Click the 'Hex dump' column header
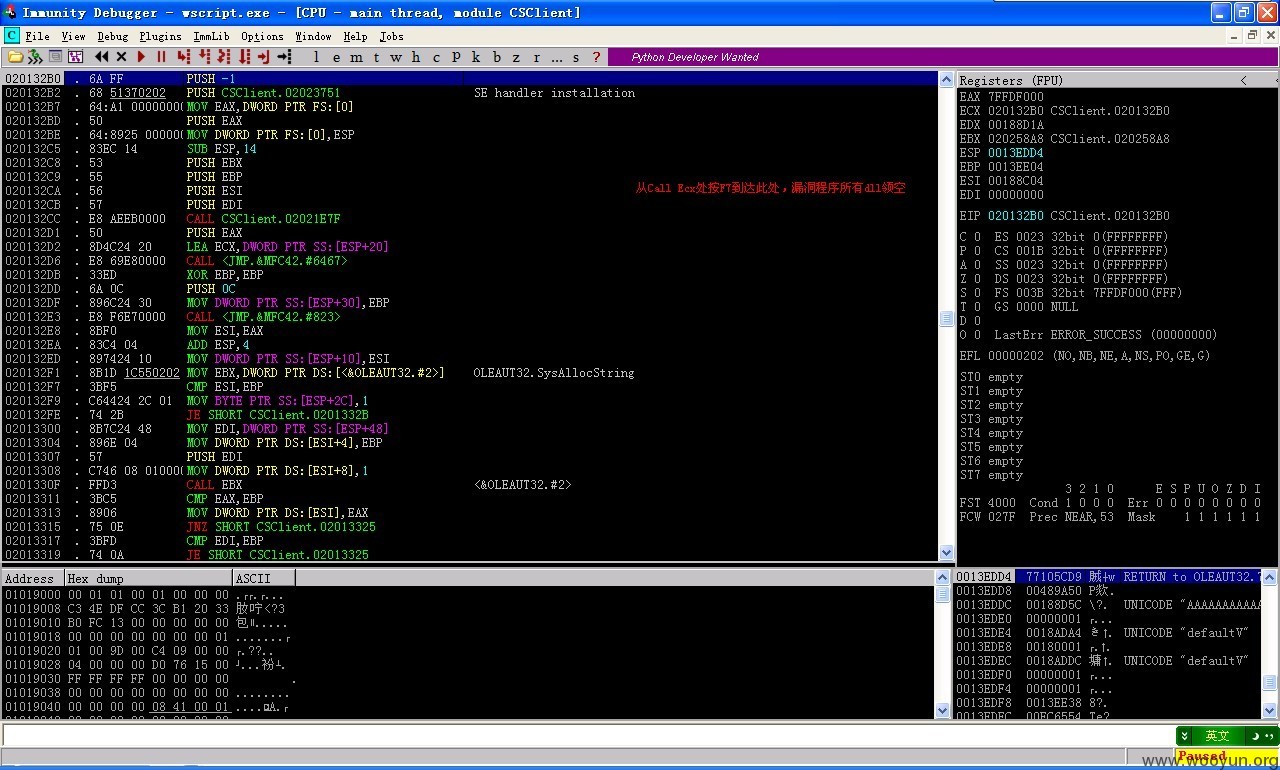Image resolution: width=1280 pixels, height=770 pixels. pyautogui.click(x=148, y=578)
